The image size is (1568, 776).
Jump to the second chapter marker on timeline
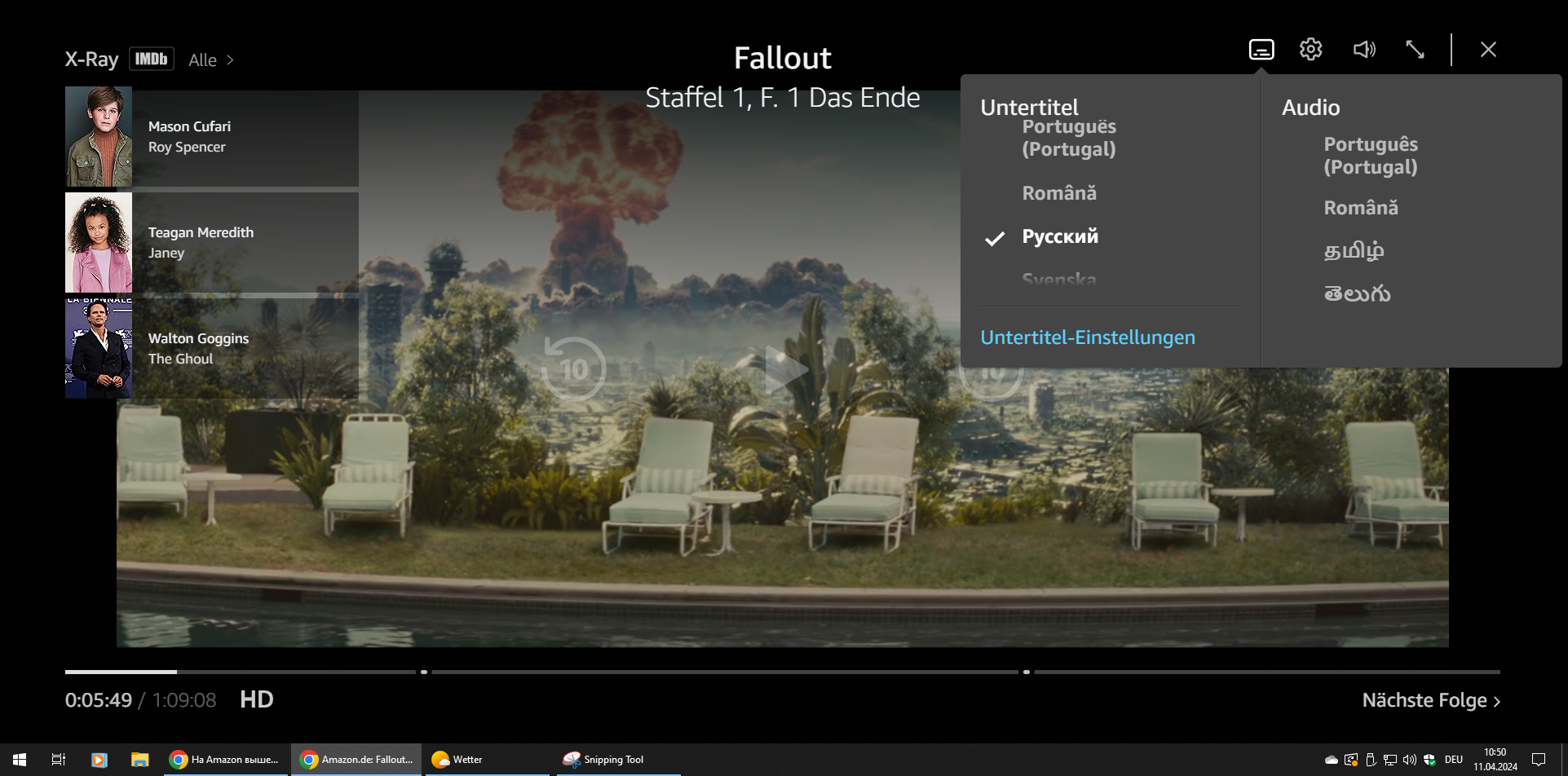[1027, 672]
